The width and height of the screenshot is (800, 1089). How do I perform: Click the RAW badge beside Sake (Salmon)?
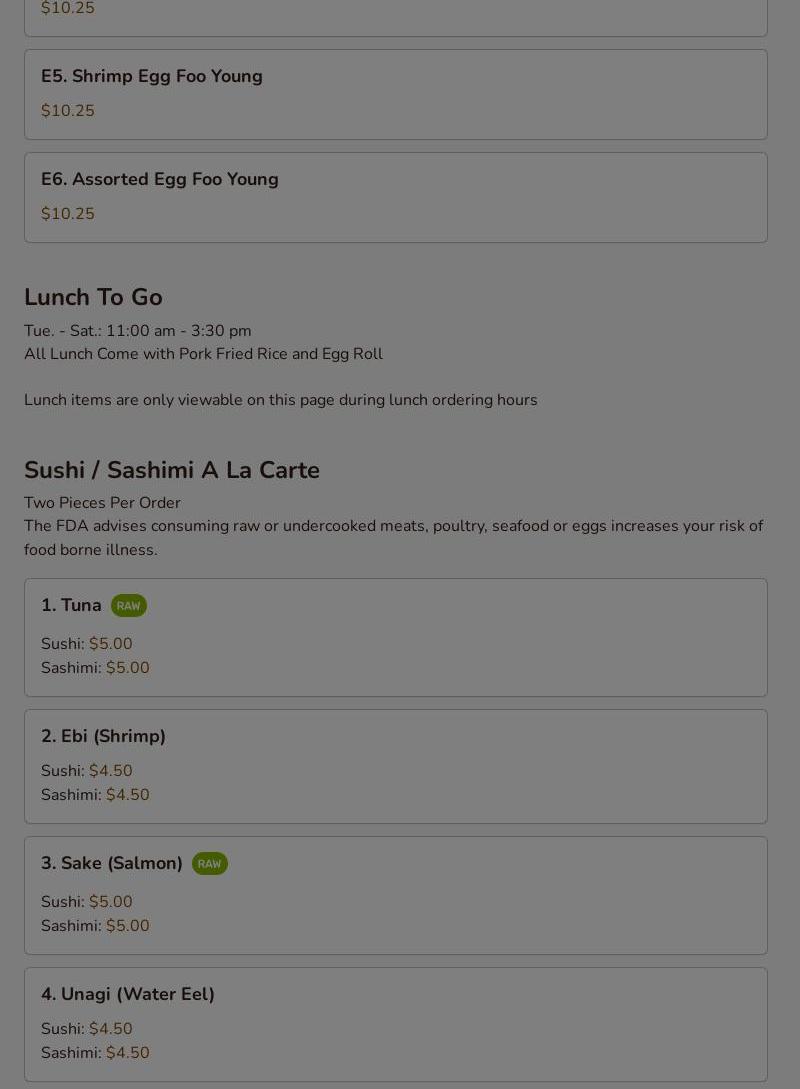[210, 863]
